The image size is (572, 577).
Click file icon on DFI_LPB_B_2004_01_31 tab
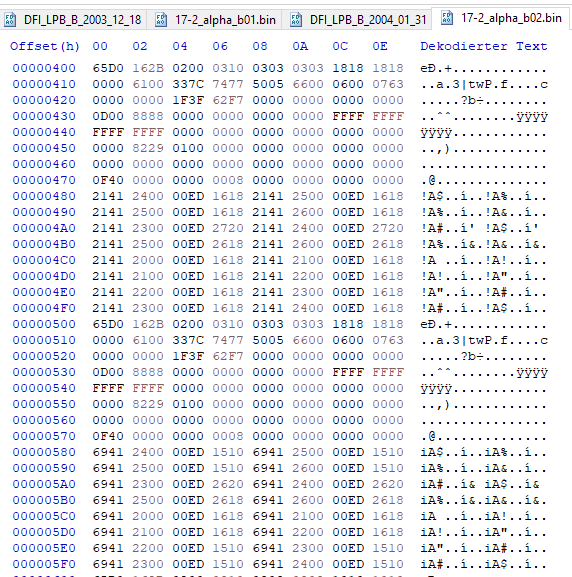[x=296, y=20]
